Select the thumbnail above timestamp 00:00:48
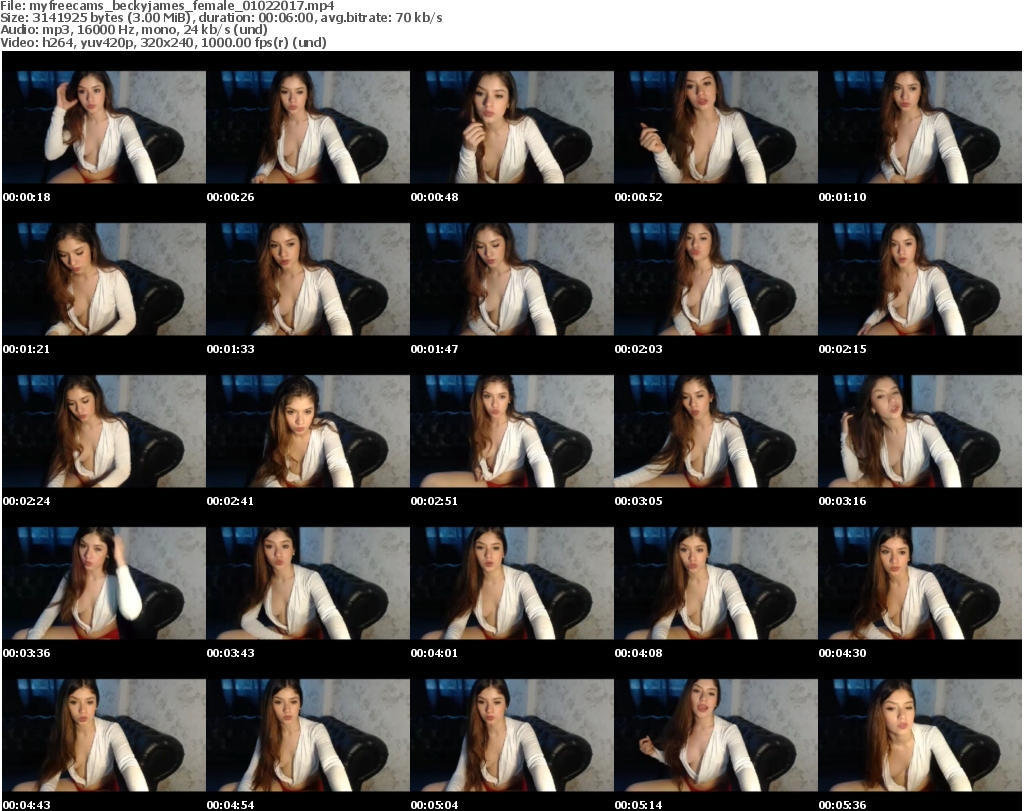 coord(512,127)
